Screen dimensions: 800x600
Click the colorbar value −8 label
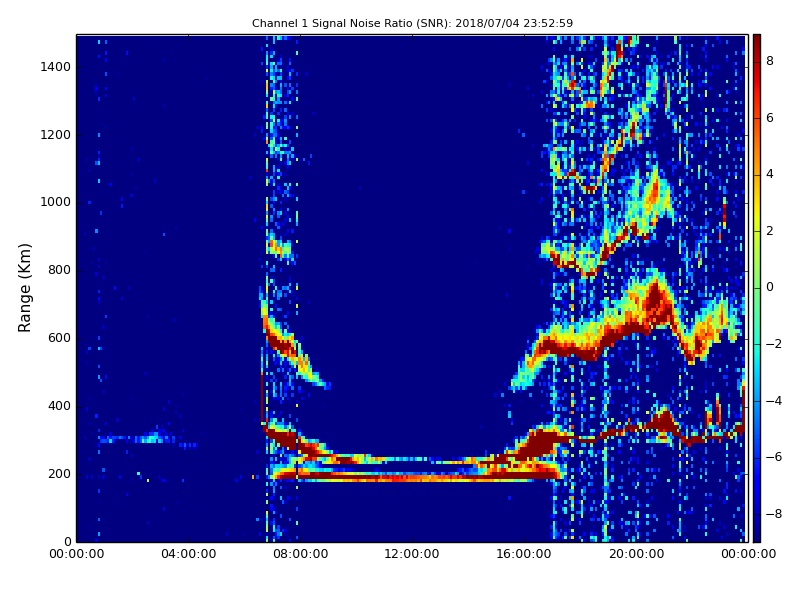pyautogui.click(x=773, y=514)
